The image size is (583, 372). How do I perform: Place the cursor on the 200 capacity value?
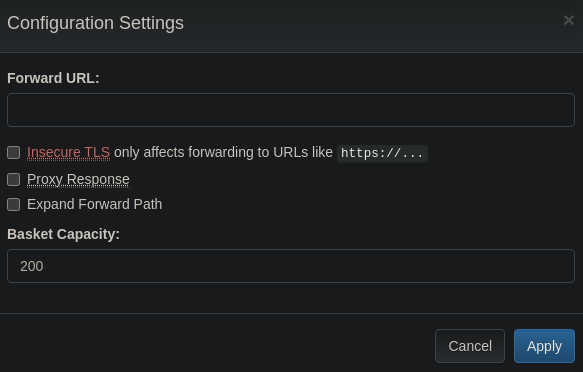(x=32, y=266)
